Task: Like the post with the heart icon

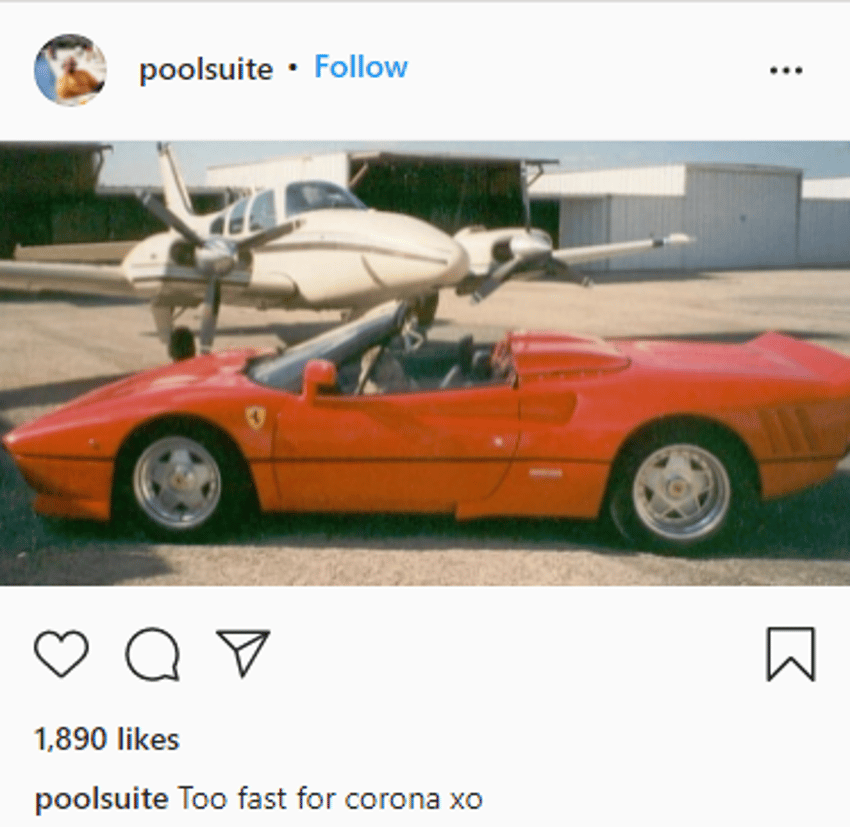Action: 61,653
